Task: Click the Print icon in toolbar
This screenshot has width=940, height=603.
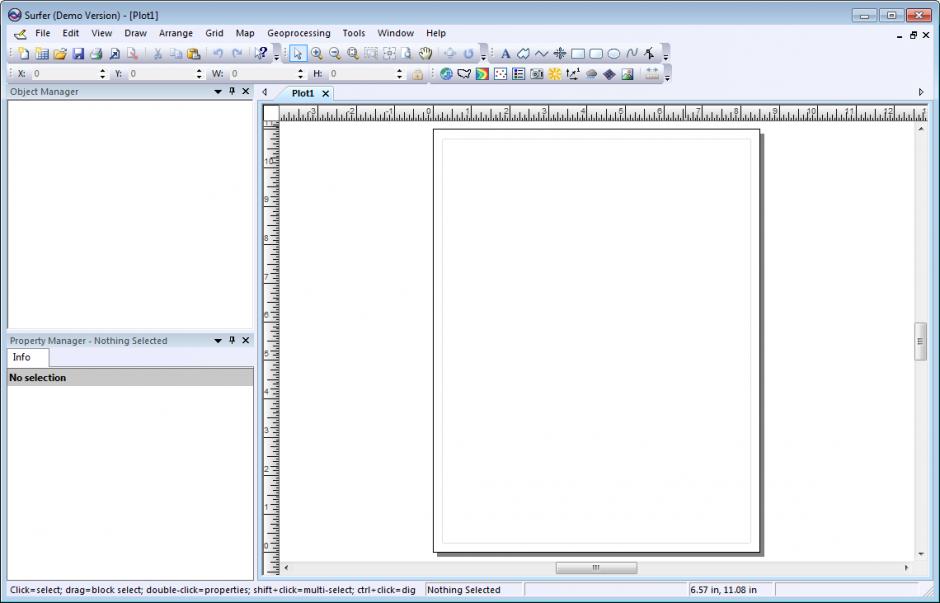Action: [96, 54]
